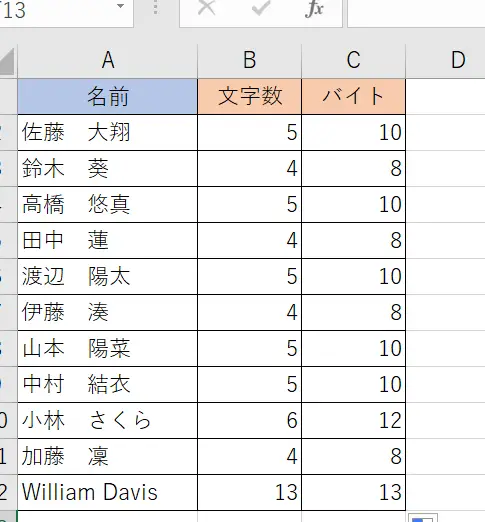Click the Enter checkmark icon in formula bar
Viewport: 485px width, 522px height.
(261, 7)
